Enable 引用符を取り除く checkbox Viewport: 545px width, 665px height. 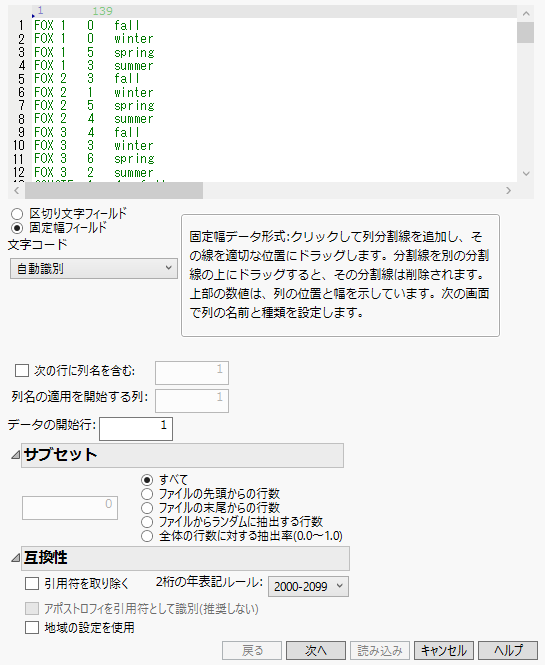(32, 584)
